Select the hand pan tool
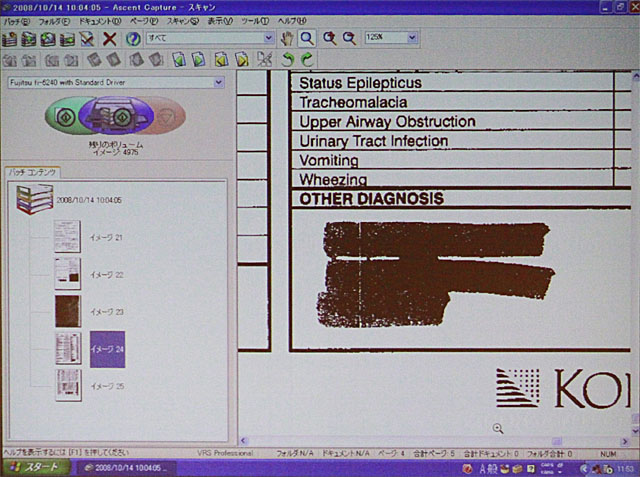The image size is (640, 477). [287, 38]
